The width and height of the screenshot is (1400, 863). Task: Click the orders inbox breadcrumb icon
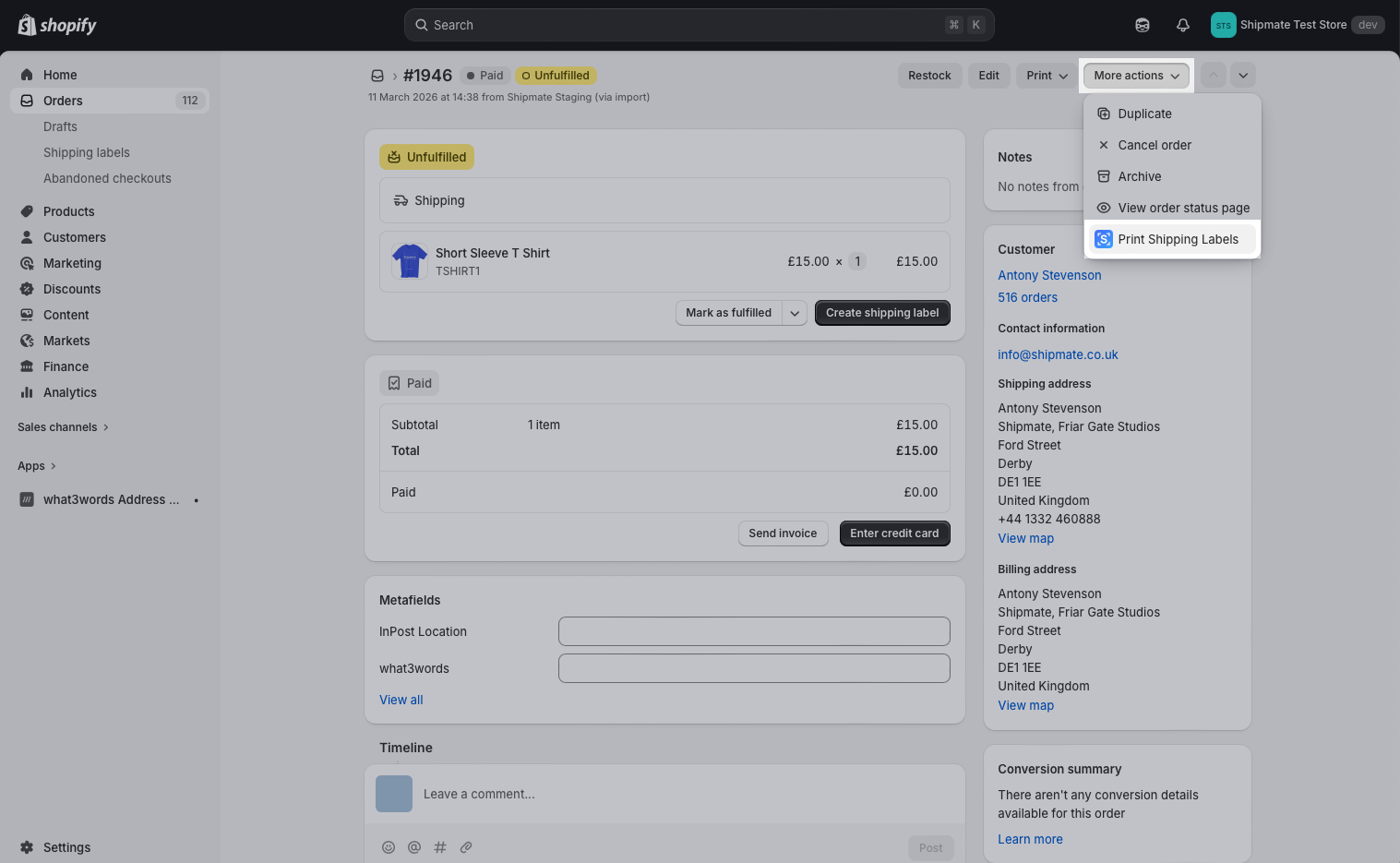pos(377,76)
